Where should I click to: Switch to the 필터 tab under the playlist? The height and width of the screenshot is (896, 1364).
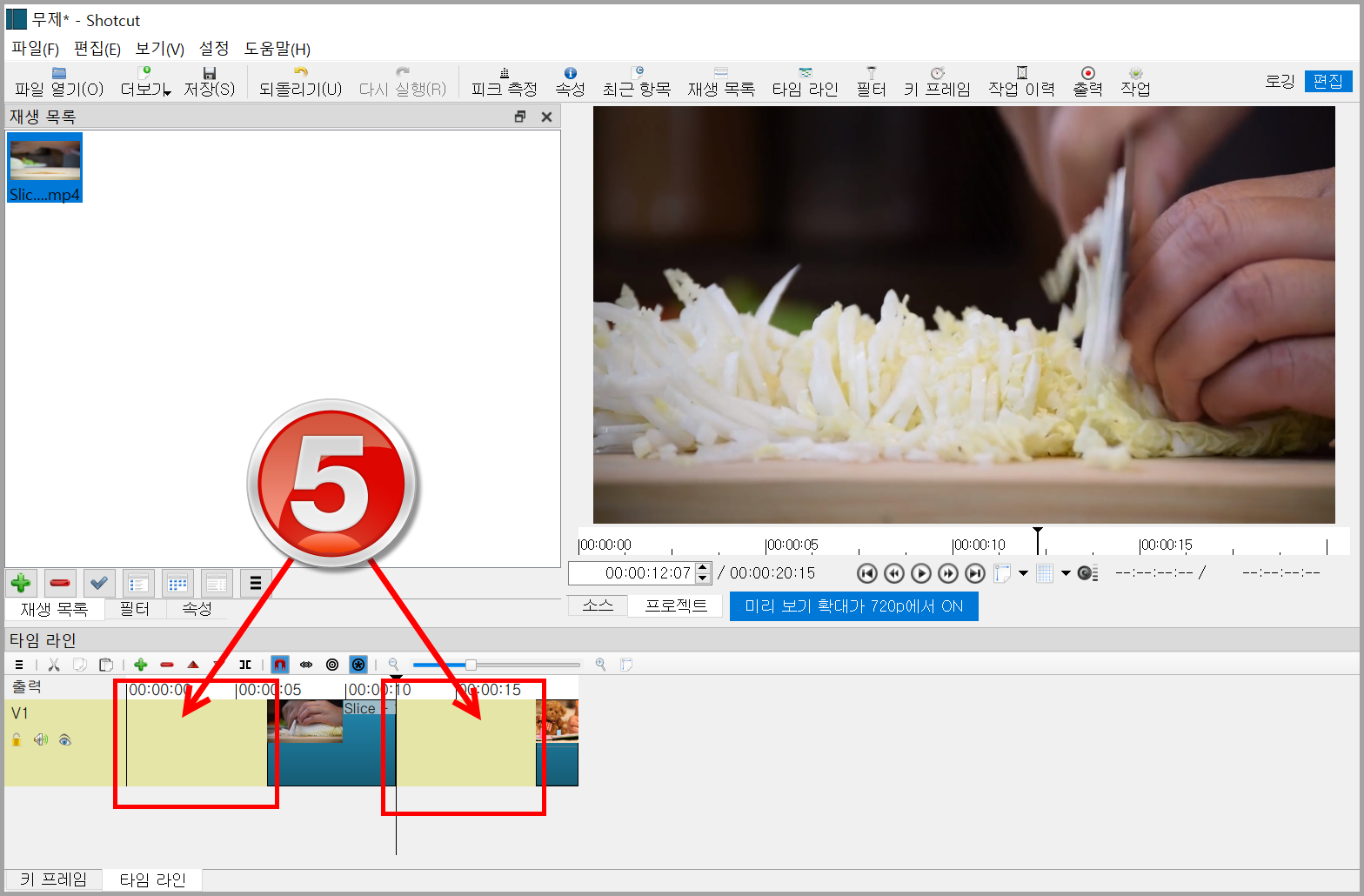point(135,609)
